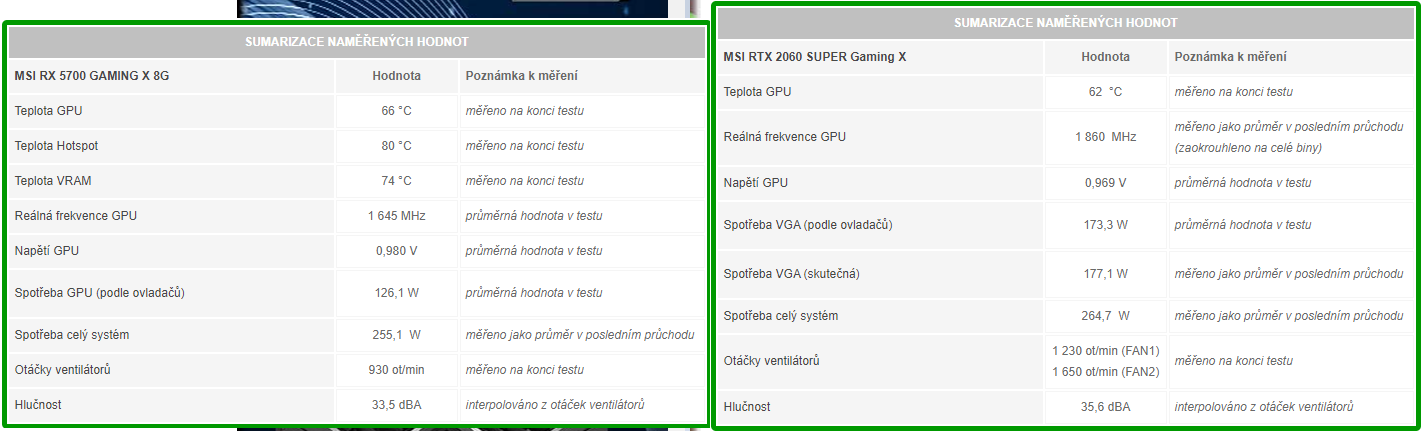Click the 1 230 ot/min (FAN1) value

(1105, 351)
